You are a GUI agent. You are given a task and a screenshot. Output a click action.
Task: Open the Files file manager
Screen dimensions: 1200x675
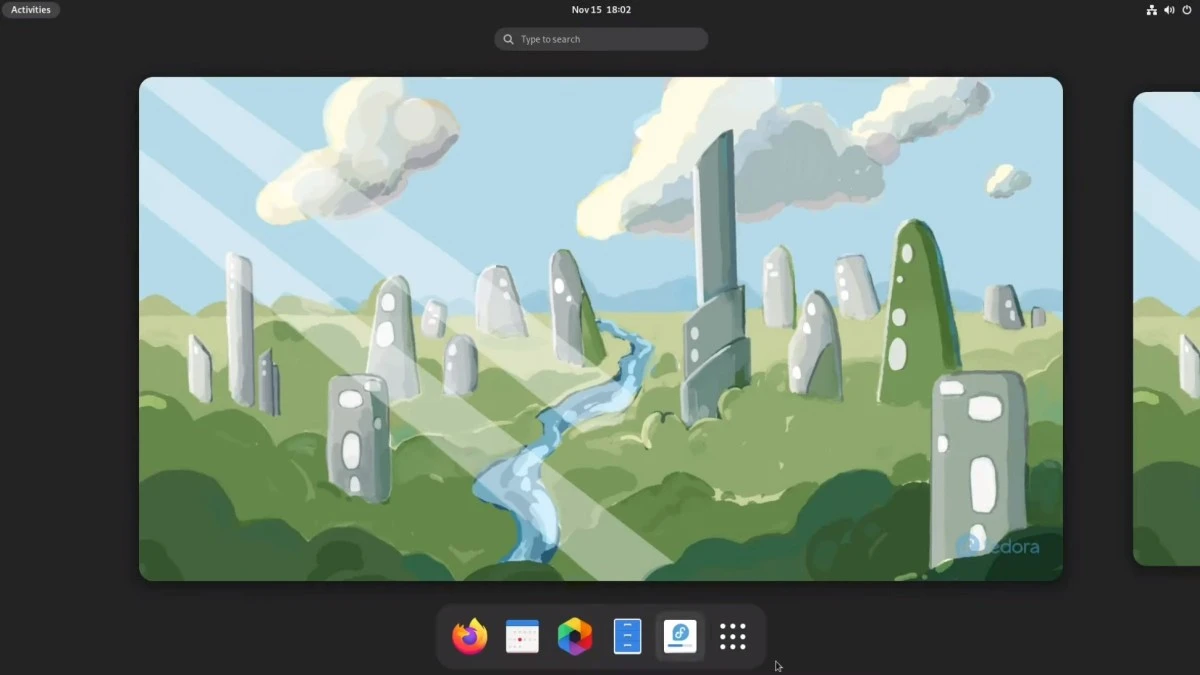click(x=627, y=636)
